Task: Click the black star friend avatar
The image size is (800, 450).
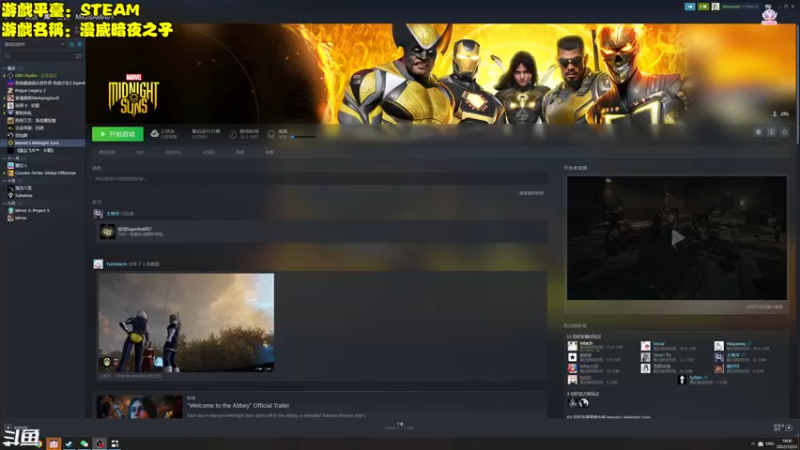Action: (x=572, y=357)
